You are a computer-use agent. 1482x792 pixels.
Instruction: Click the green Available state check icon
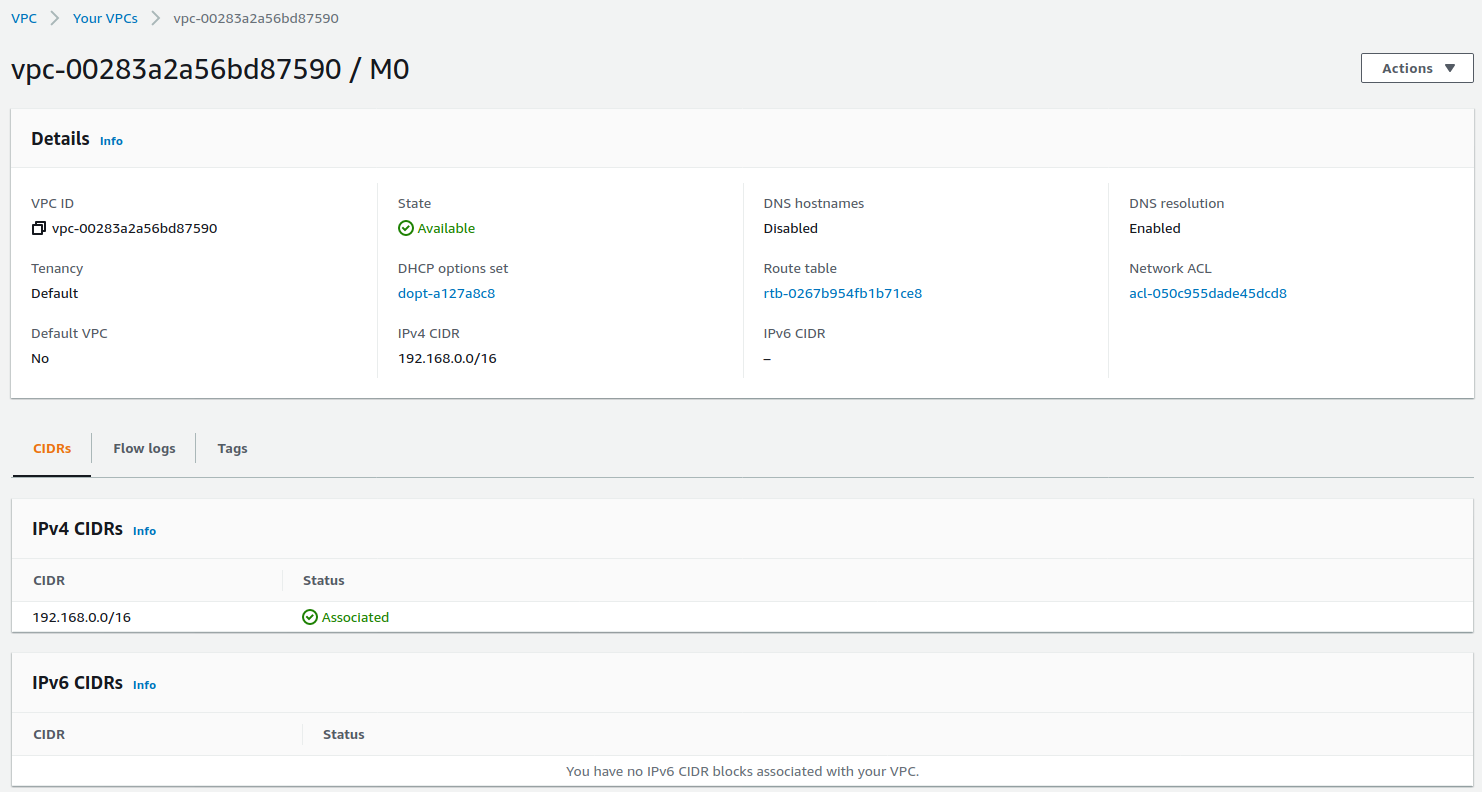pos(405,228)
